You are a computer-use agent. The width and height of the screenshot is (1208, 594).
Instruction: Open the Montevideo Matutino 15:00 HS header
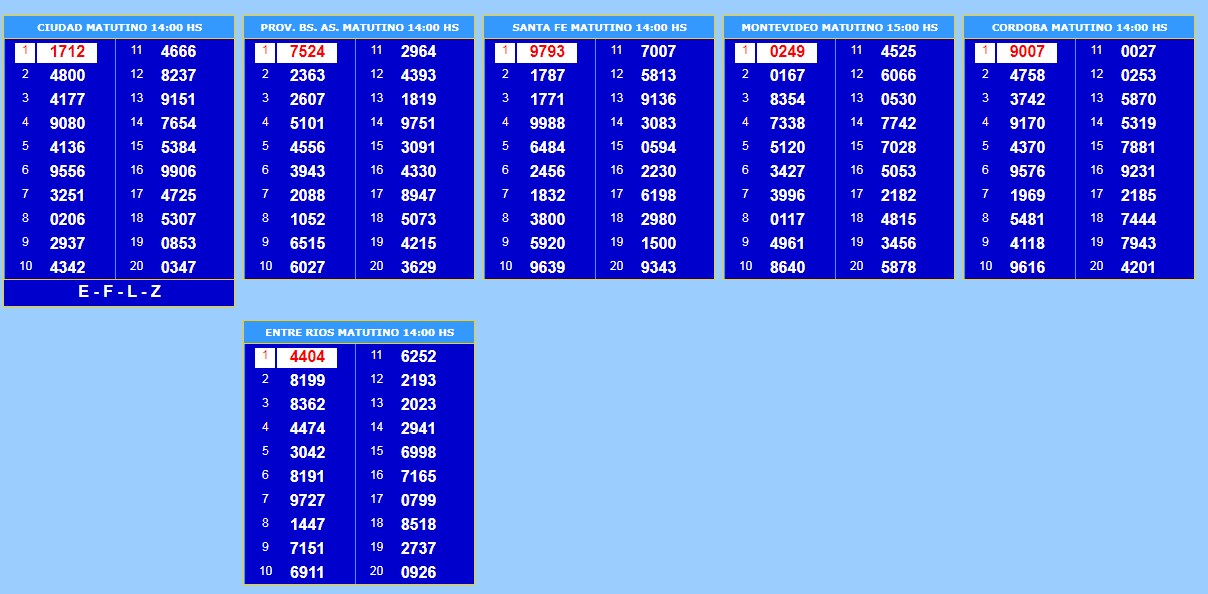click(839, 28)
